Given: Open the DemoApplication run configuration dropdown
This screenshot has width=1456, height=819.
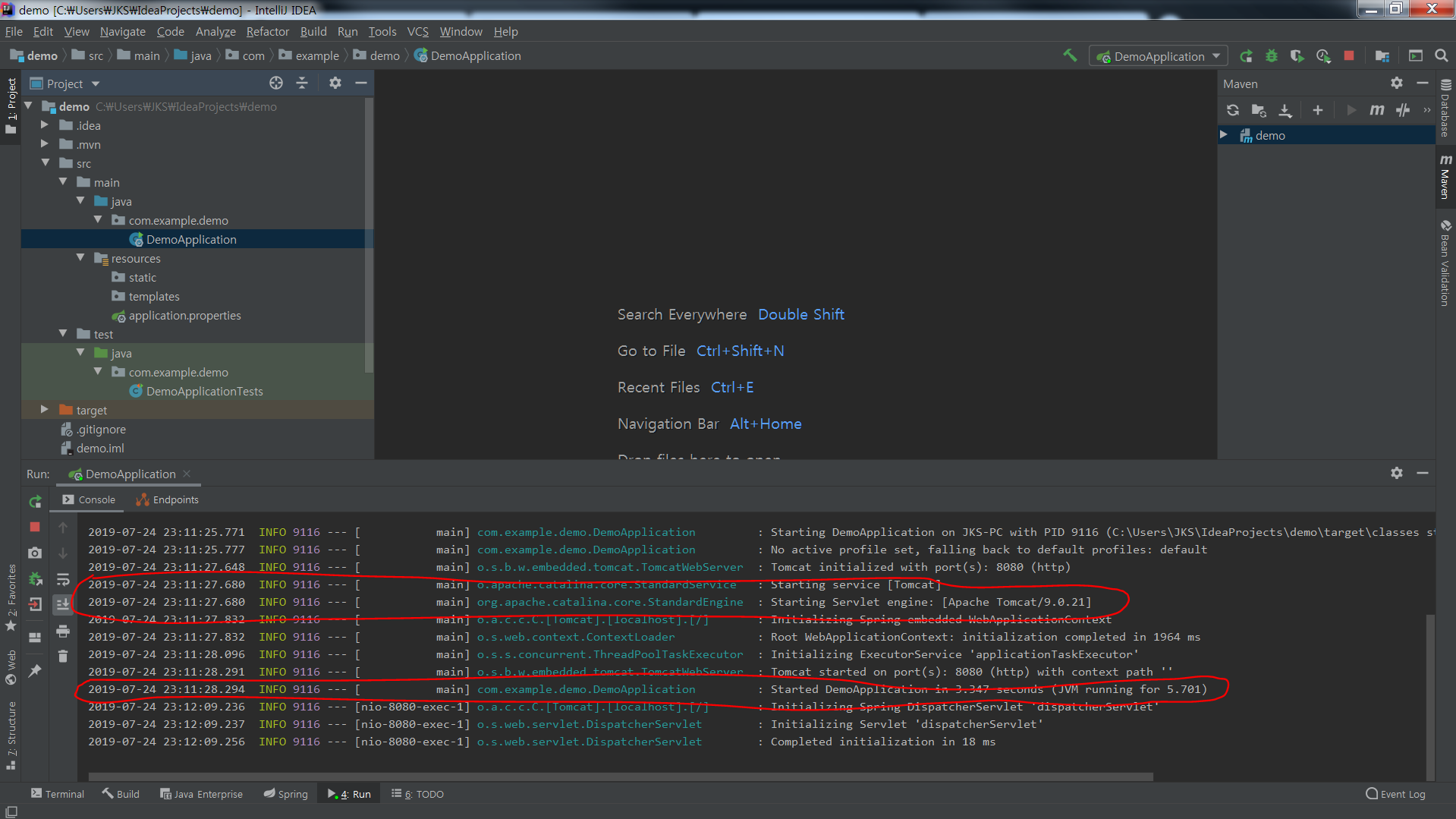Looking at the screenshot, I should point(1159,56).
